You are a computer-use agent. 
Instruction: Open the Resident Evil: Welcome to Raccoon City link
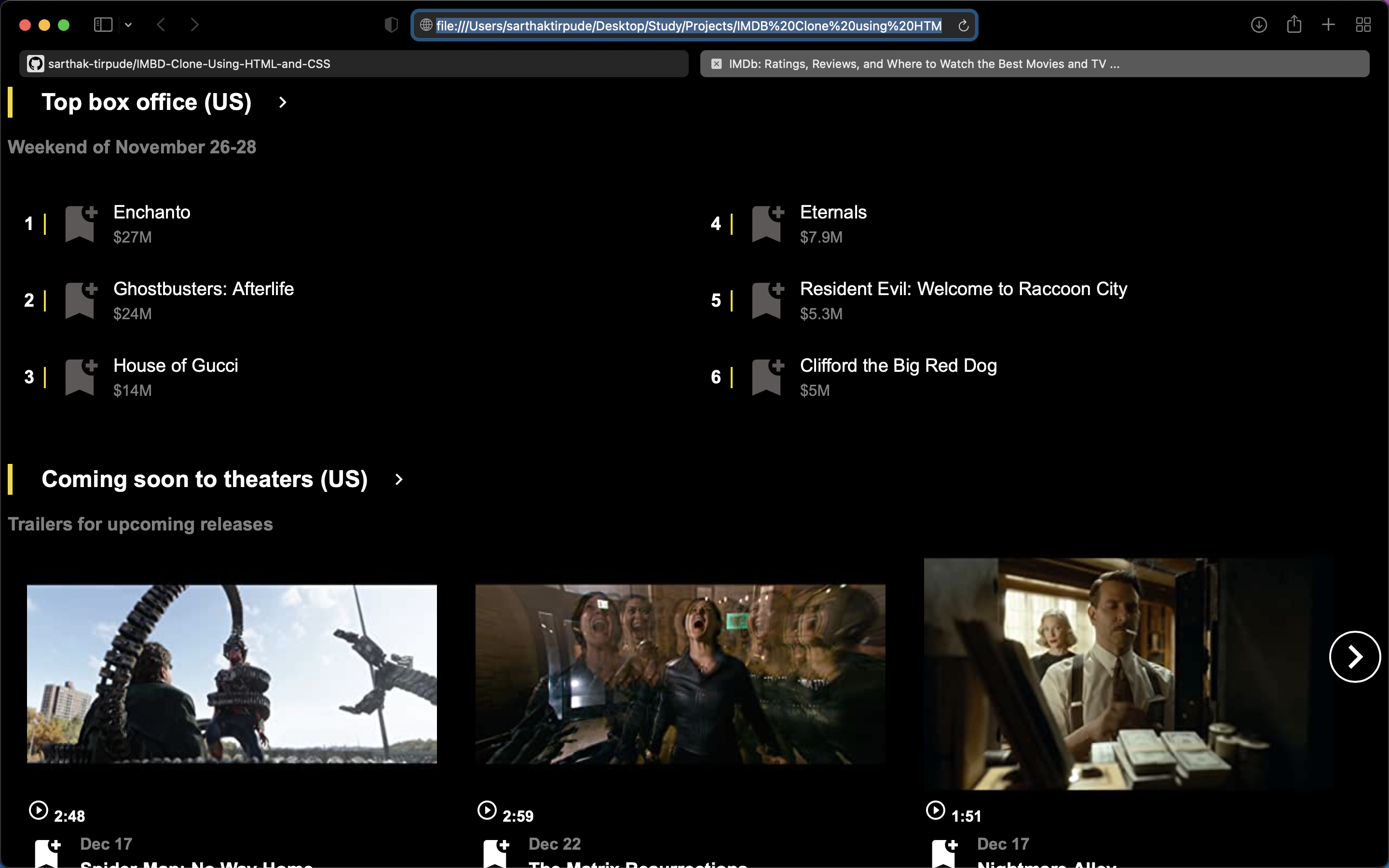click(963, 289)
